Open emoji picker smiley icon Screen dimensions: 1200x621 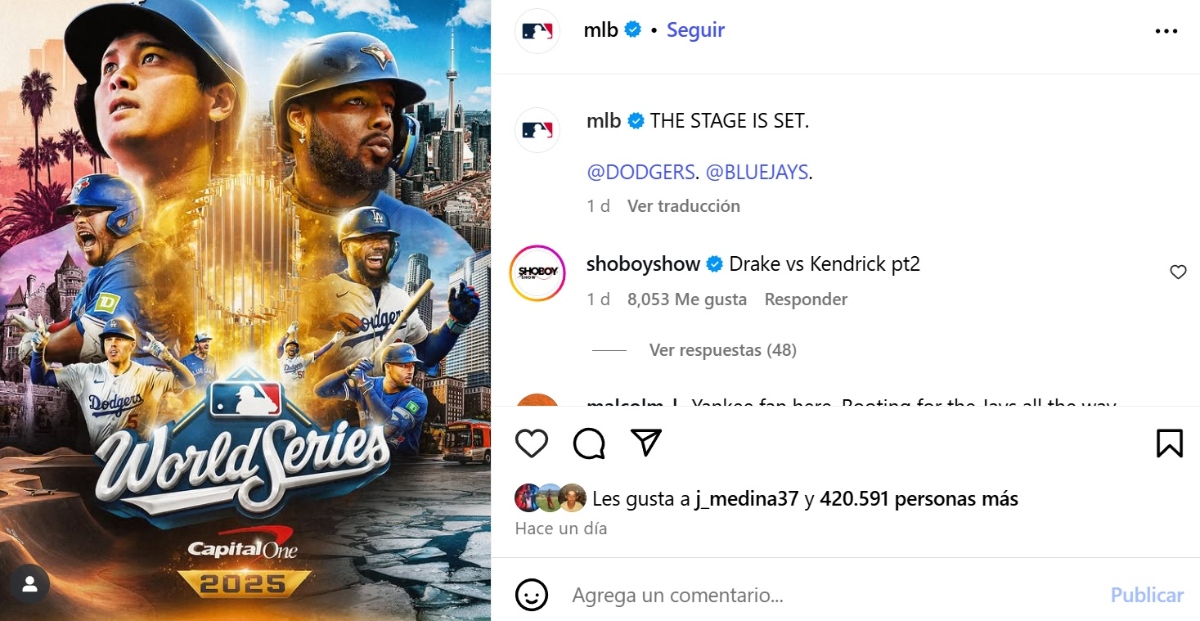532,595
